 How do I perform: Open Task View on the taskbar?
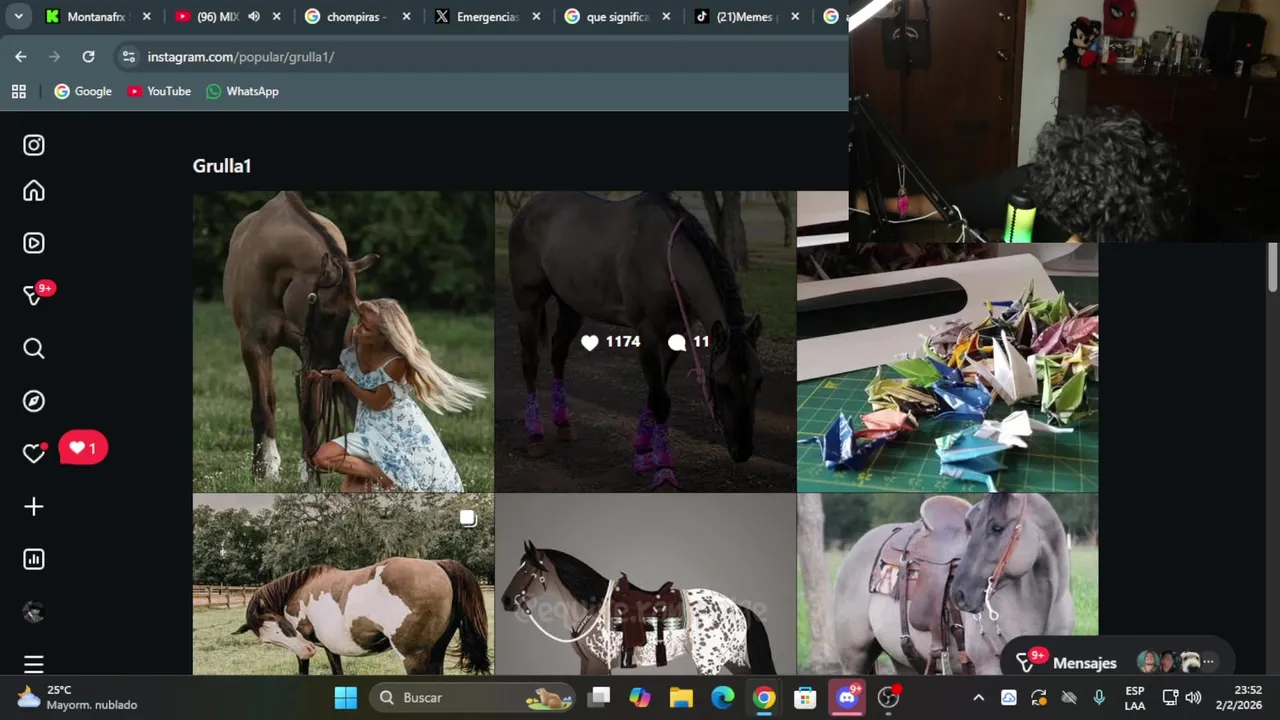click(x=599, y=697)
